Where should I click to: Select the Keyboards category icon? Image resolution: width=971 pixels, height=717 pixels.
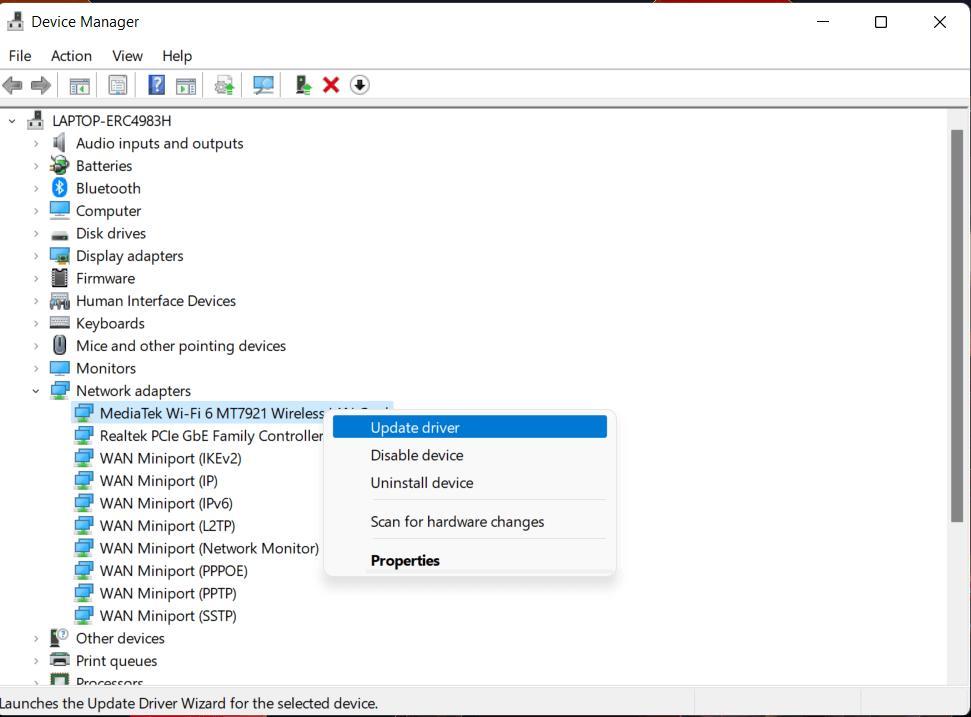pos(59,323)
